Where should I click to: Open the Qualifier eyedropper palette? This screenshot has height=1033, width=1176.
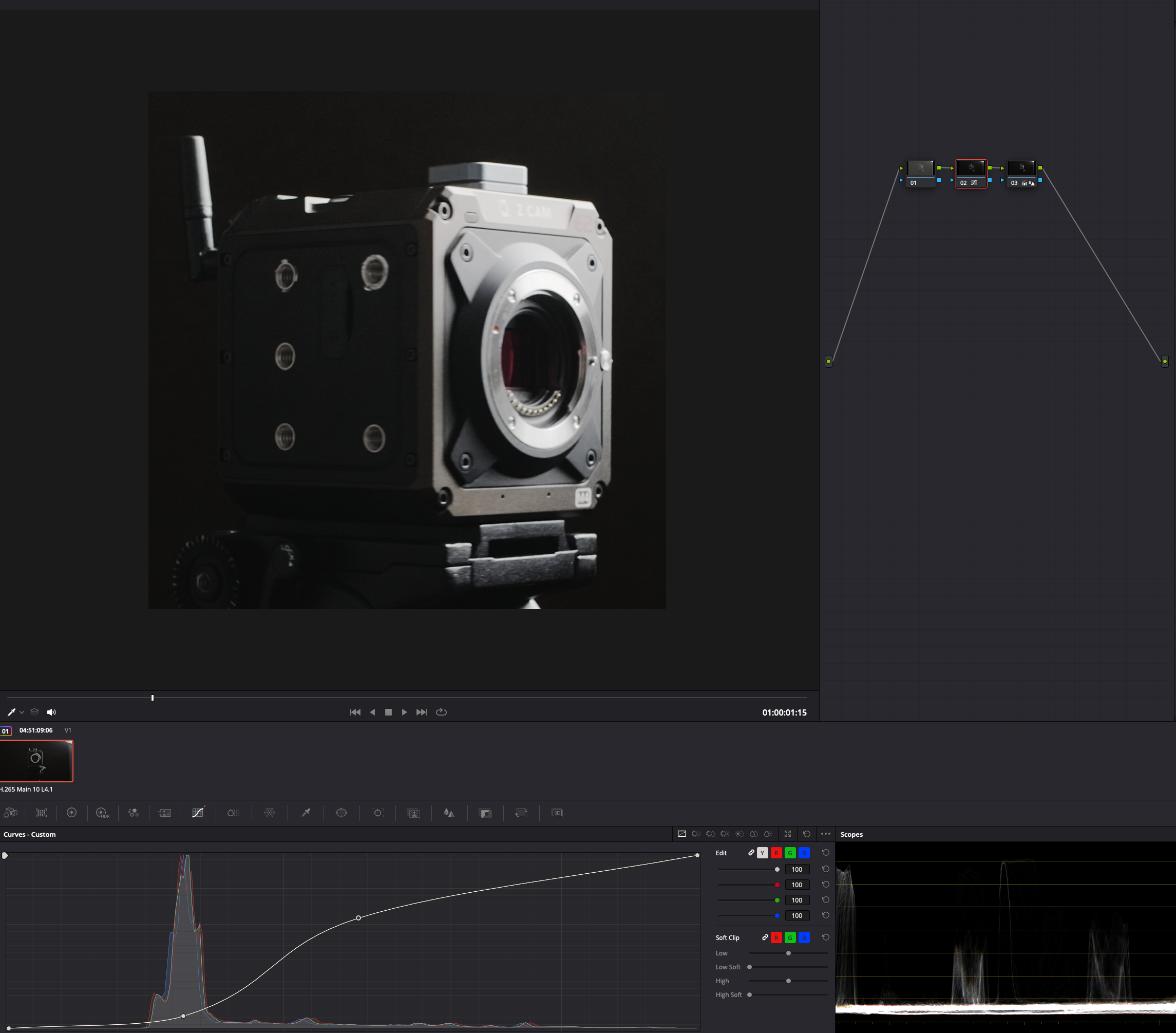pyautogui.click(x=306, y=813)
